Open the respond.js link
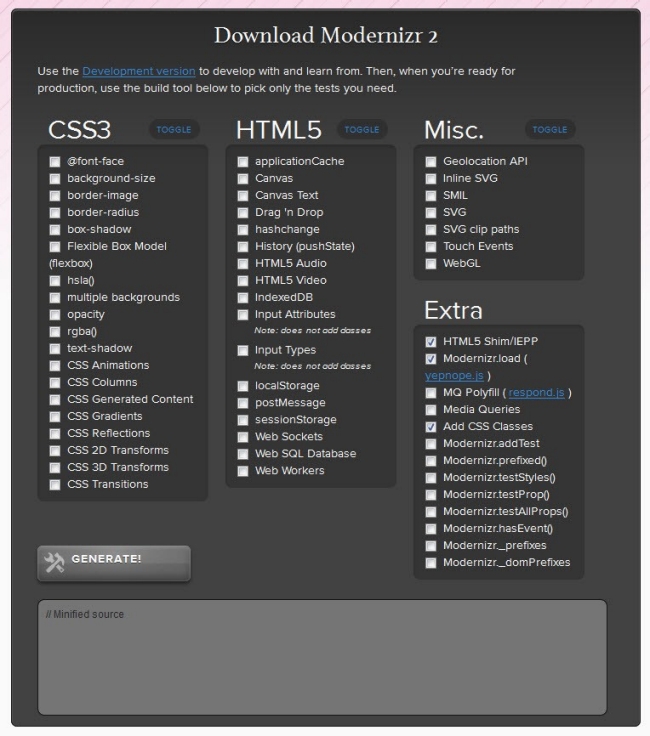This screenshot has height=736, width=650. 537,393
